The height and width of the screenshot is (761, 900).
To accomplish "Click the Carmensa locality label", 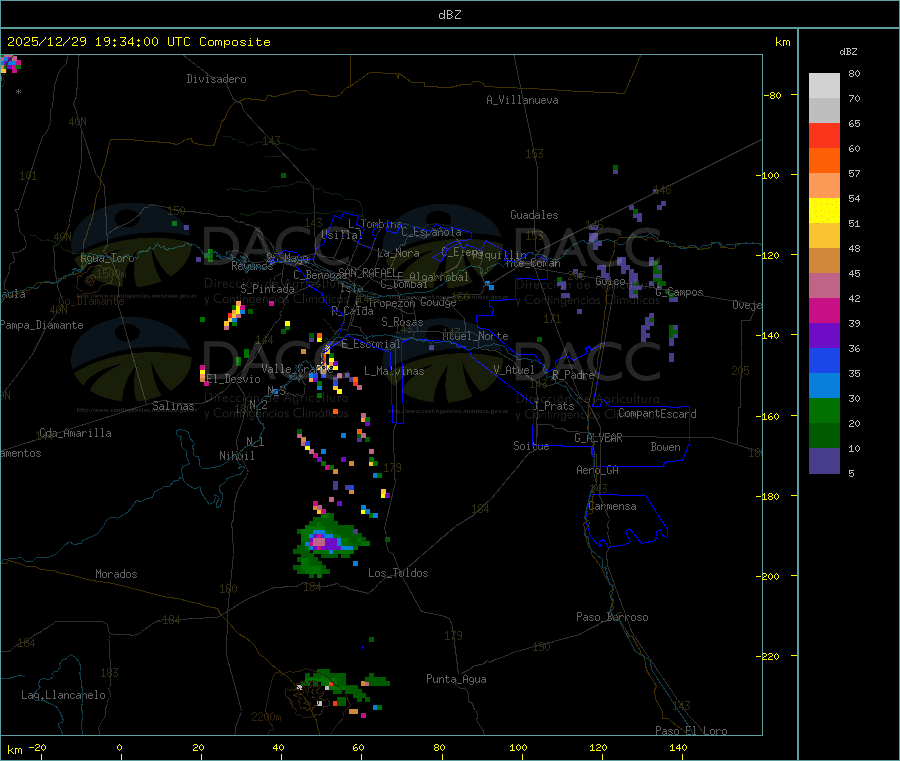I will 612,506.
